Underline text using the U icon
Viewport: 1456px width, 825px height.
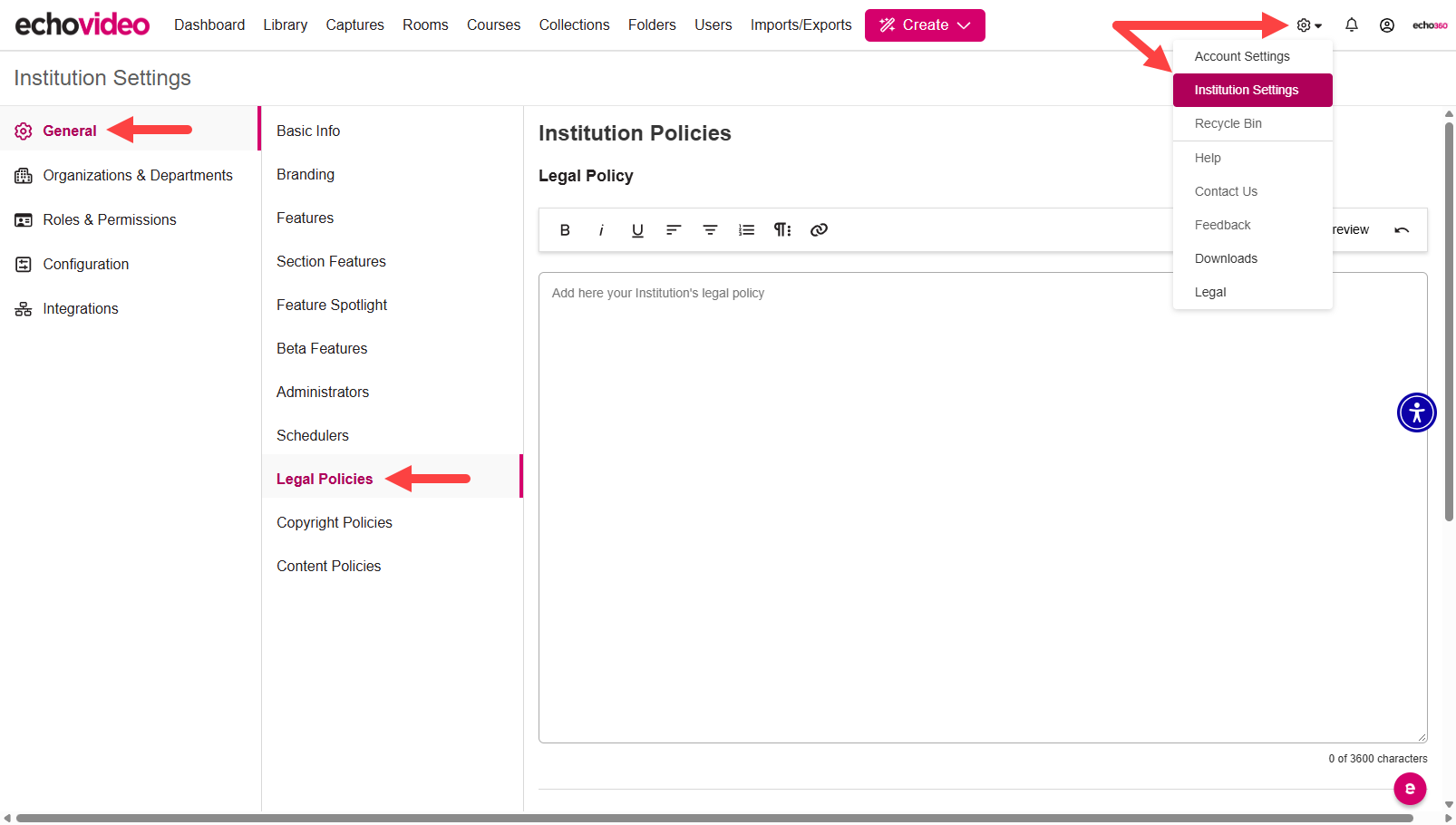637,230
